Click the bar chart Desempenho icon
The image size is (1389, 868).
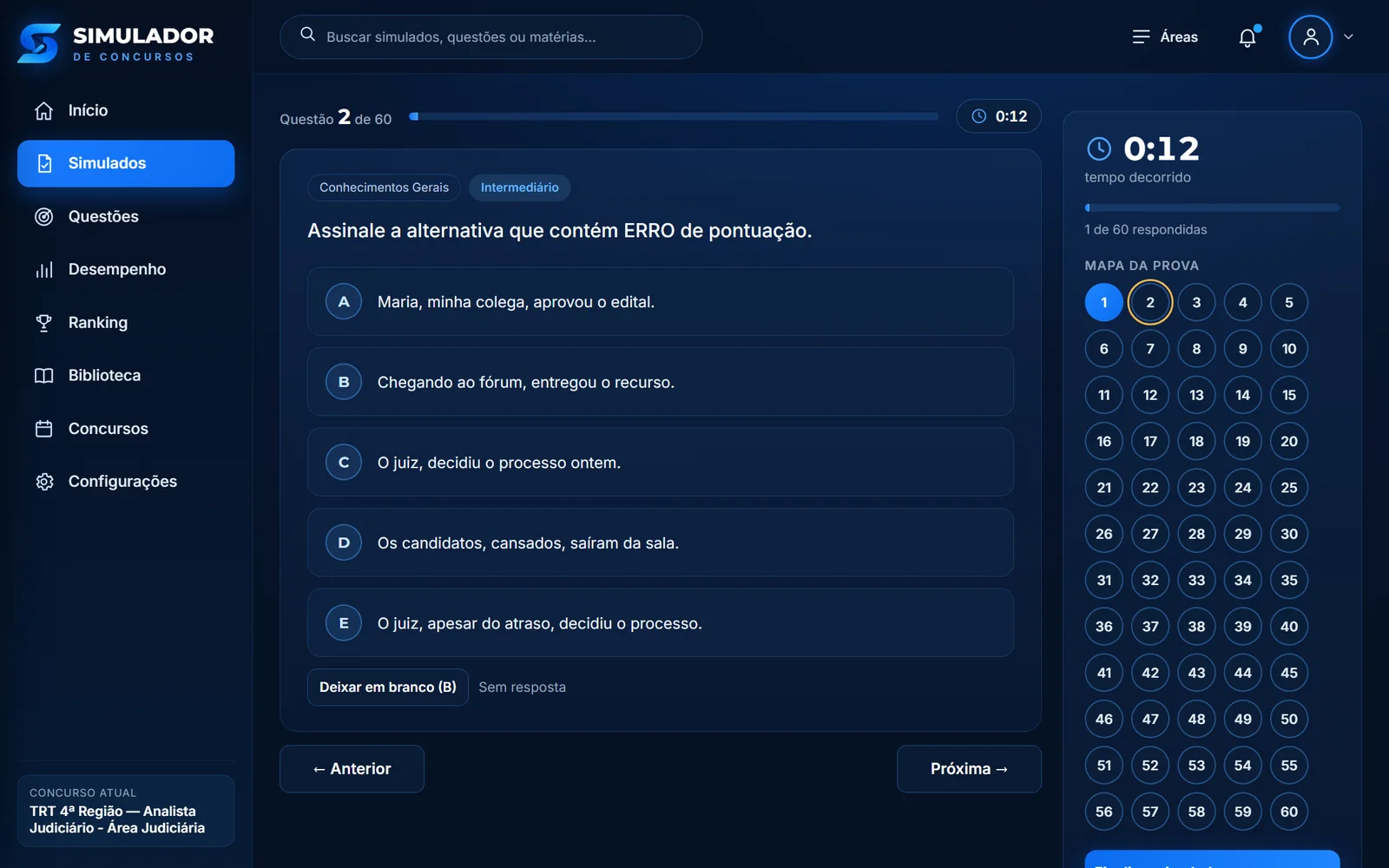point(44,270)
